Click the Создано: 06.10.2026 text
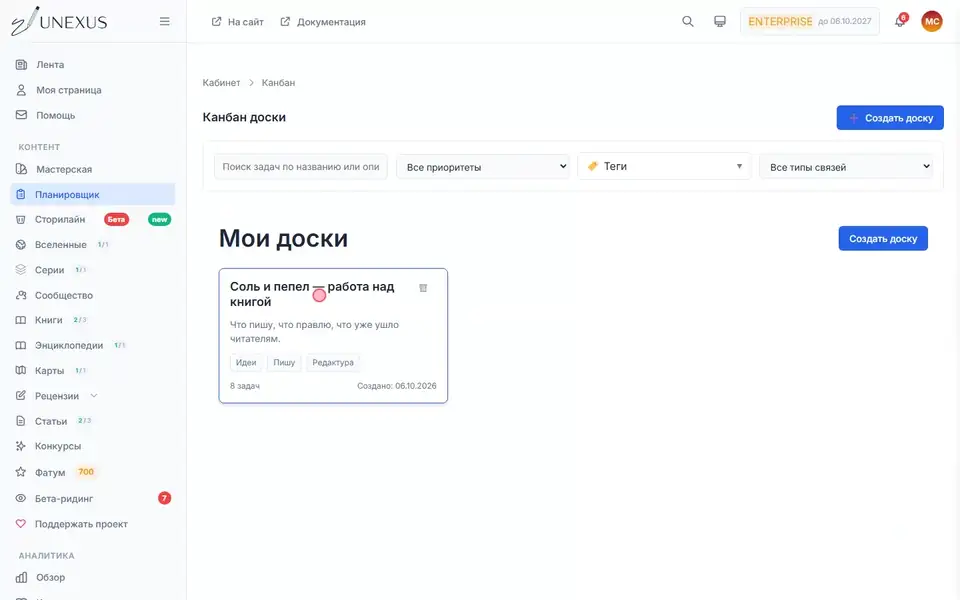960x600 pixels. tap(397, 386)
